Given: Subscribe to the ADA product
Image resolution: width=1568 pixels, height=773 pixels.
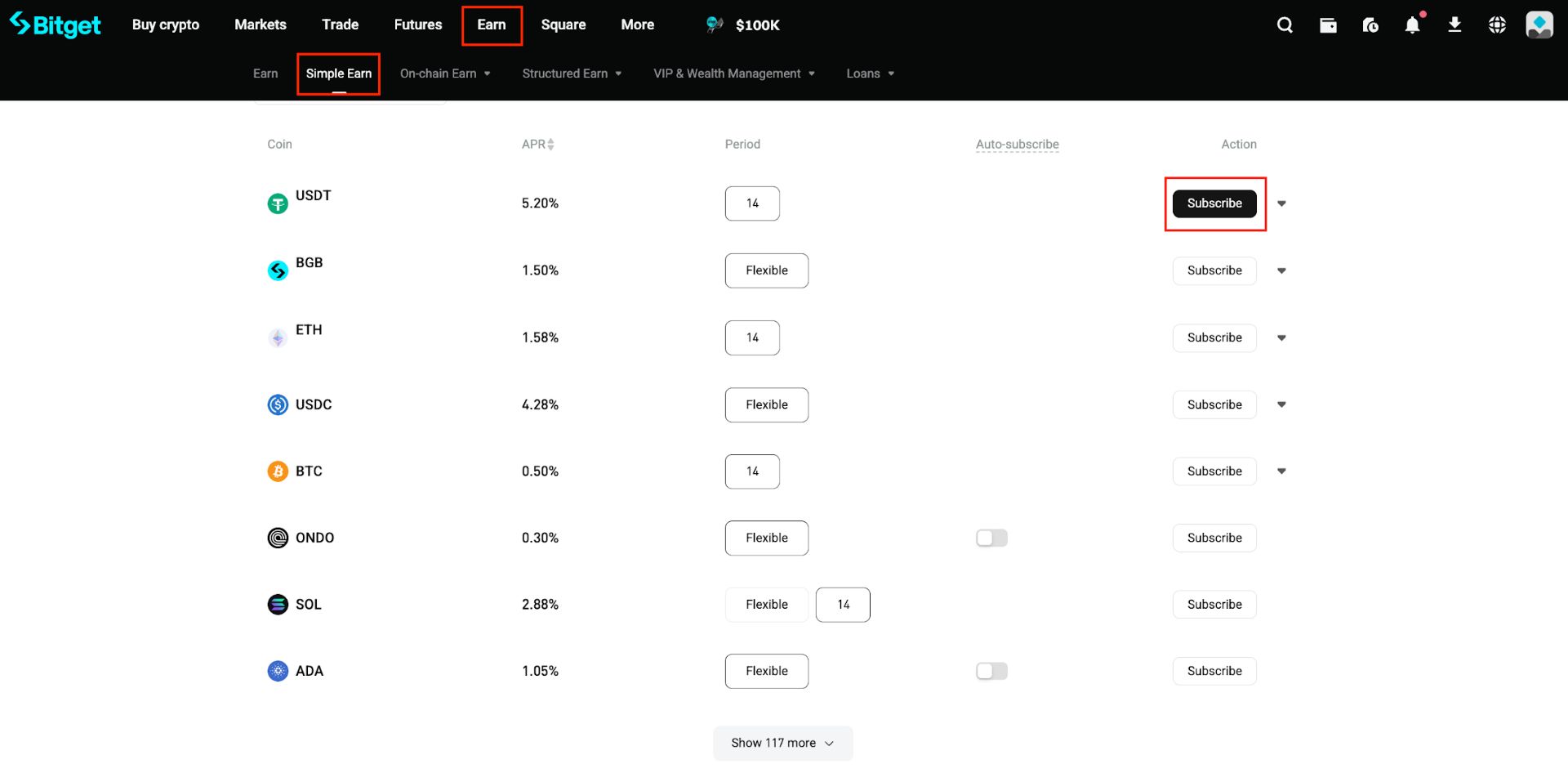Looking at the screenshot, I should (1214, 671).
